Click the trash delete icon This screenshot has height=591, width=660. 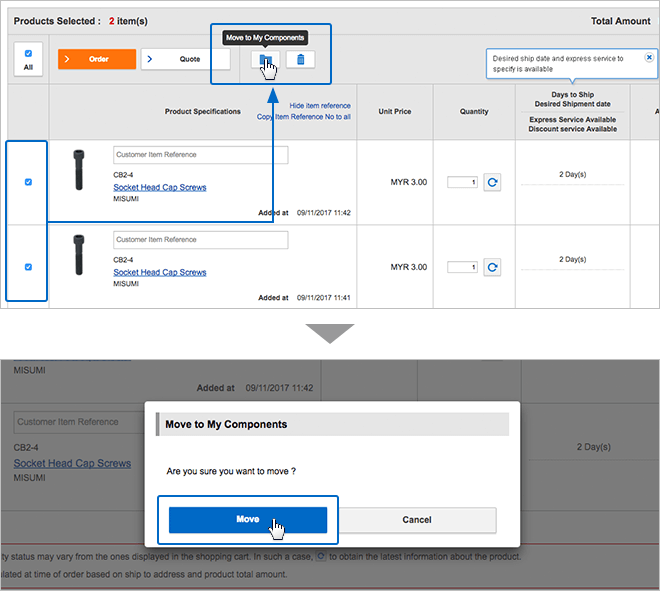pos(300,60)
